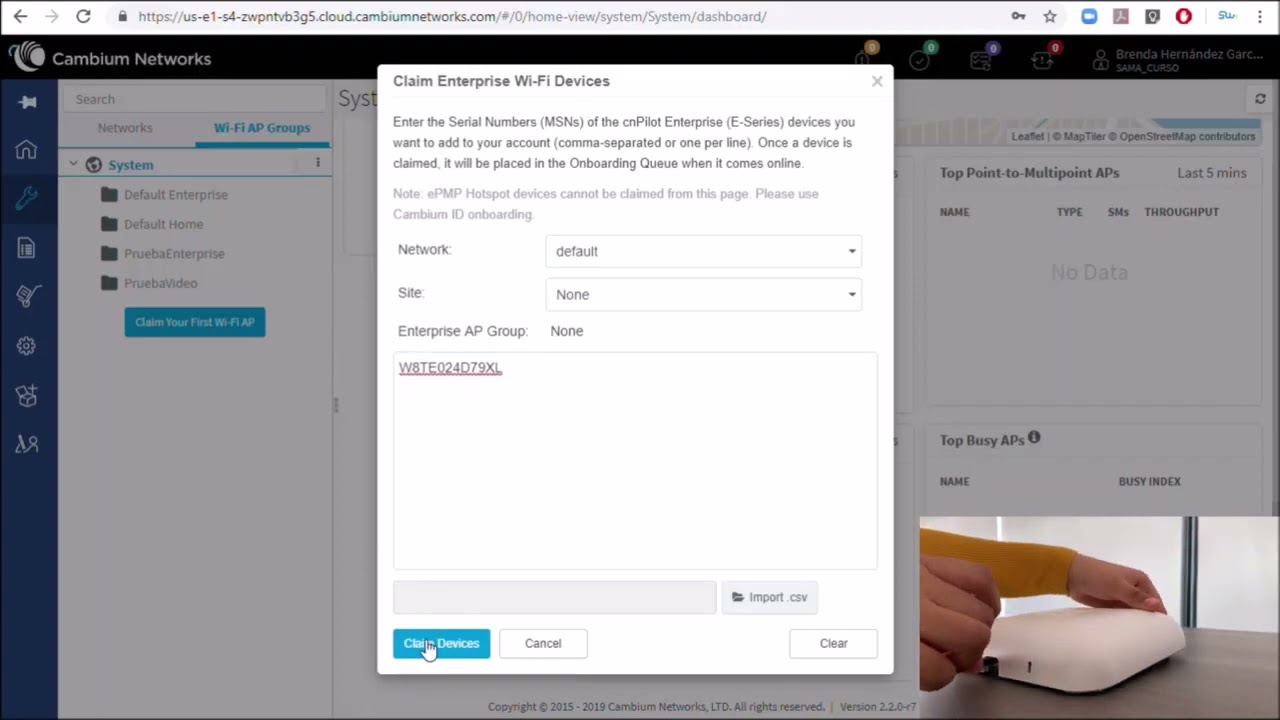Switch to the Wi-Fi AP Groups tab
Image resolution: width=1280 pixels, height=720 pixels.
tap(262, 128)
